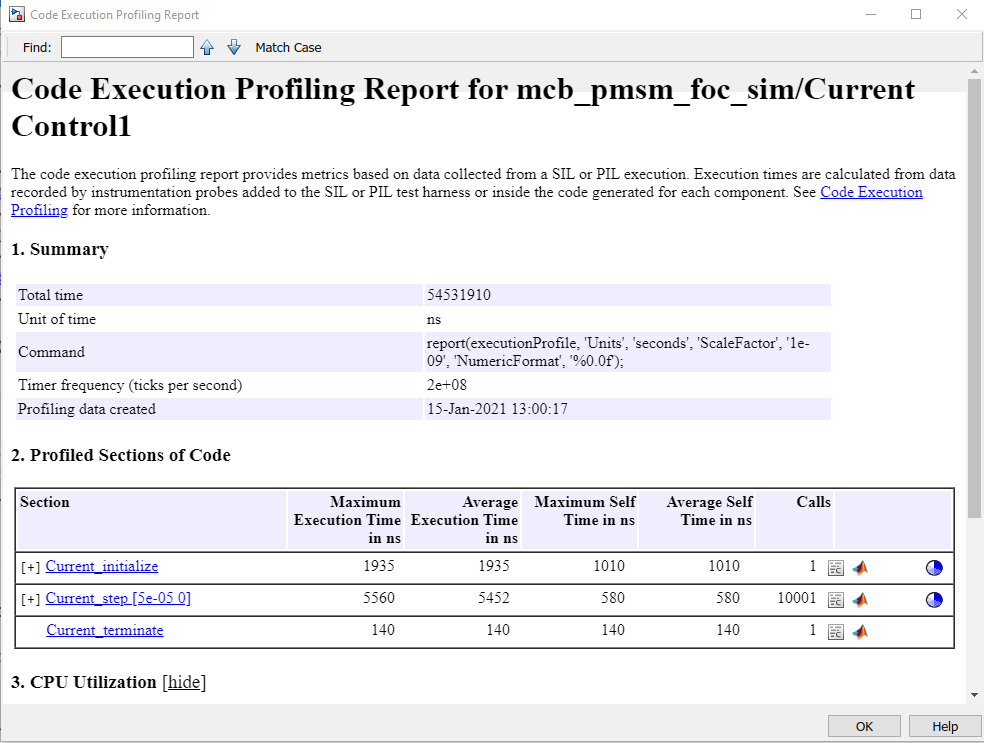
Task: Open the Current_step [5e-05 0] link
Action: [118, 598]
